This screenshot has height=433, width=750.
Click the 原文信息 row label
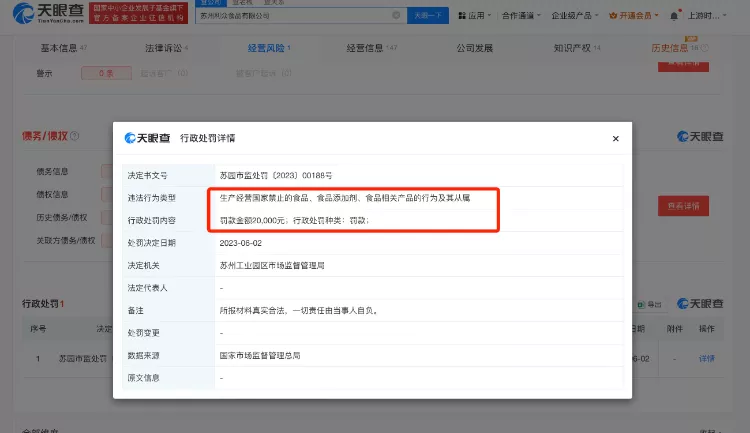(143, 378)
